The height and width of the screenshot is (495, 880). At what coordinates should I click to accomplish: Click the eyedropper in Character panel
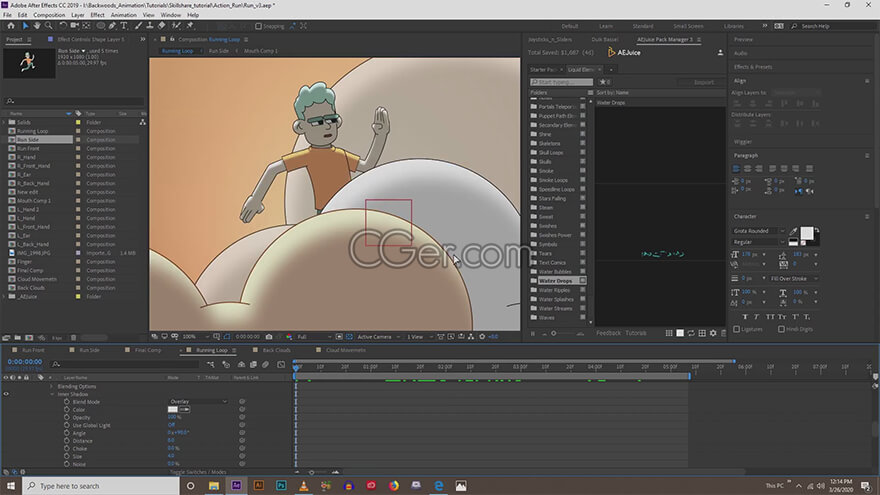(x=794, y=231)
